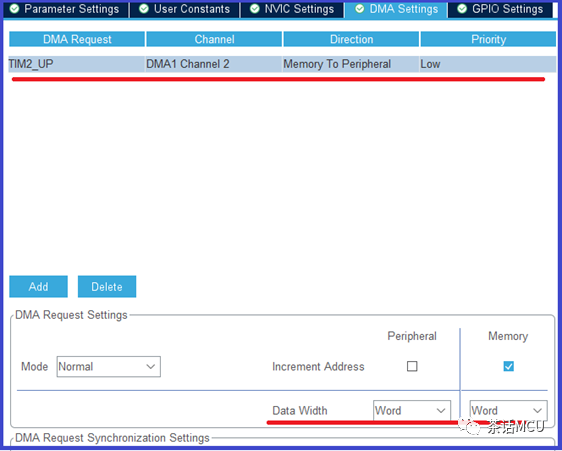Click the User Constants green check icon

[x=144, y=9]
